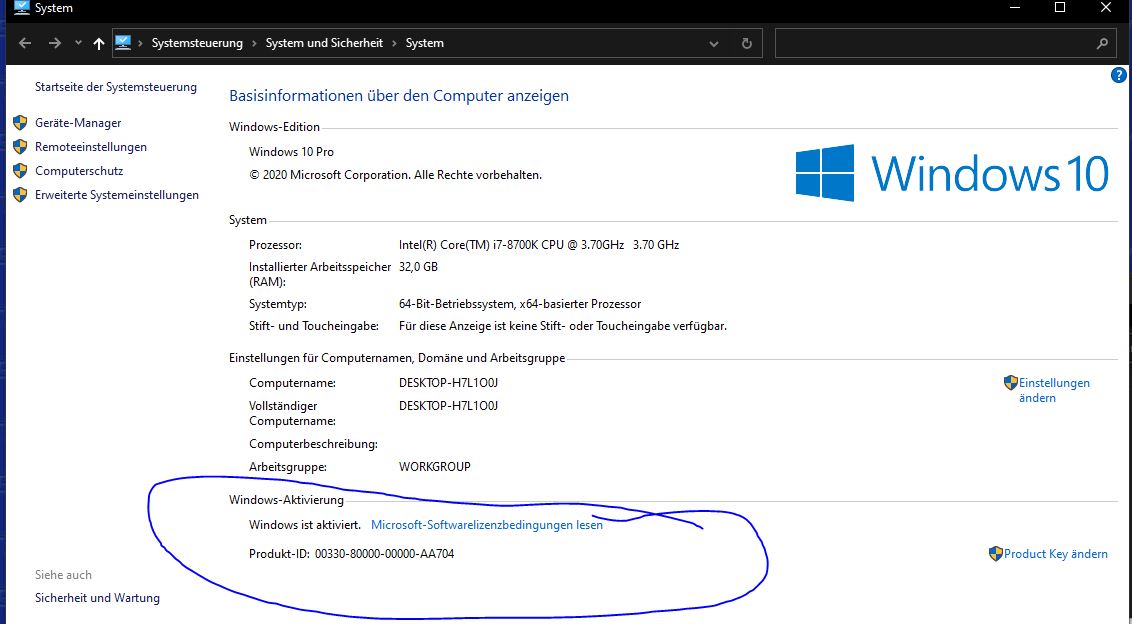Click shield icon beside Einstellungen ändern
Image resolution: width=1132 pixels, height=624 pixels.
pyautogui.click(x=1011, y=383)
